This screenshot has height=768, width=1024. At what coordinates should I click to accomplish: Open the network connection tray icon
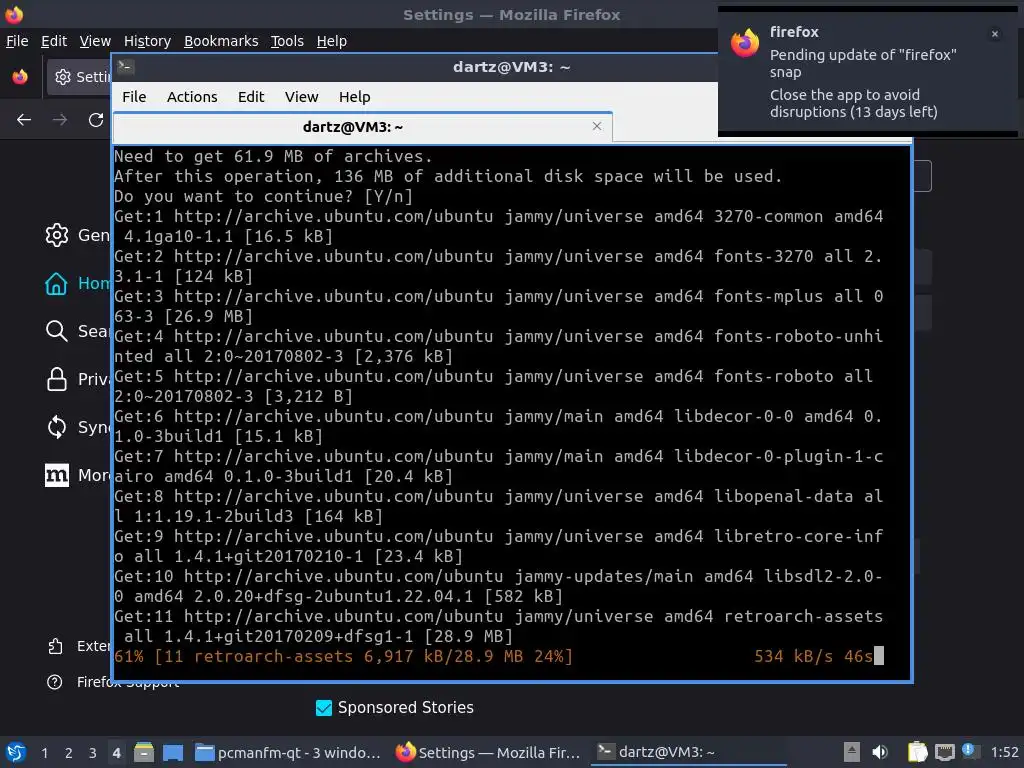coord(944,752)
